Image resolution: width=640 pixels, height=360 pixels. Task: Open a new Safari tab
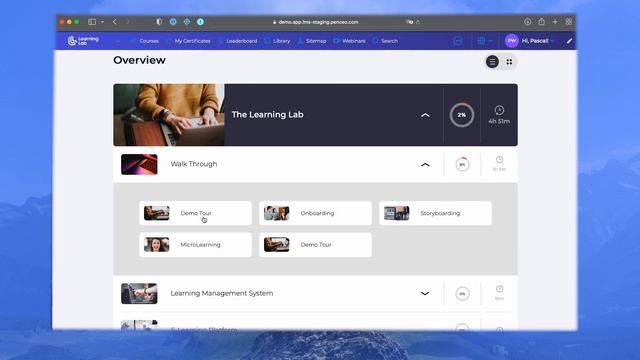555,22
